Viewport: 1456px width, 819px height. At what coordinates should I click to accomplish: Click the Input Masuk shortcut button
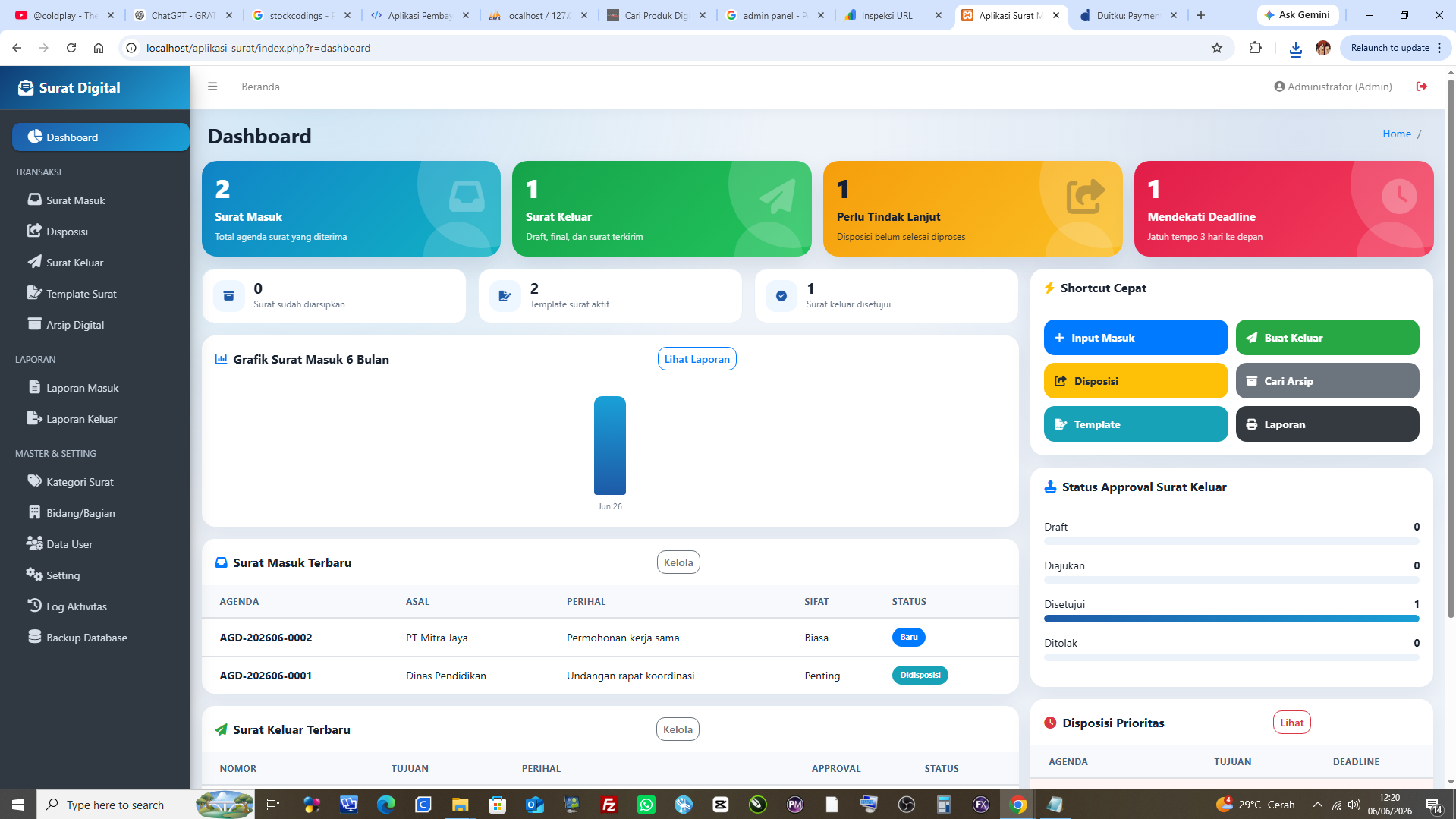(1136, 338)
